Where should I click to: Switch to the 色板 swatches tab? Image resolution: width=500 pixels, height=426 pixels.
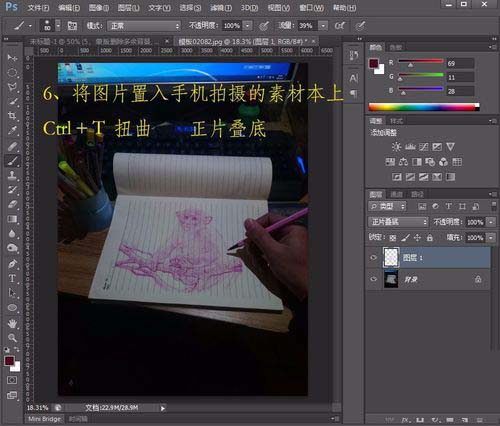(396, 47)
